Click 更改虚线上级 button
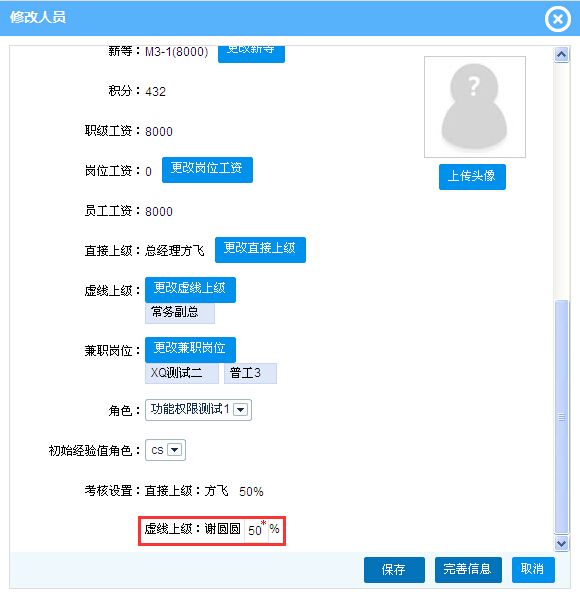Image resolution: width=580 pixels, height=596 pixels. coord(190,290)
